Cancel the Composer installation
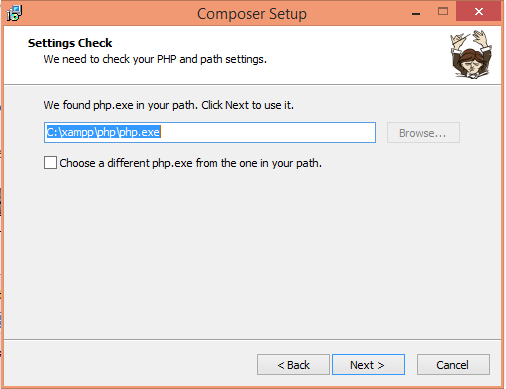Image resolution: width=506 pixels, height=389 pixels. click(453, 365)
